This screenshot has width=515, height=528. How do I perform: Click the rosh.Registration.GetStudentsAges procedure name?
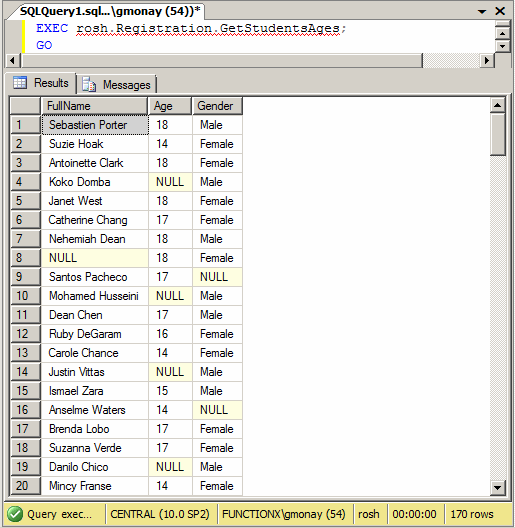click(x=208, y=28)
